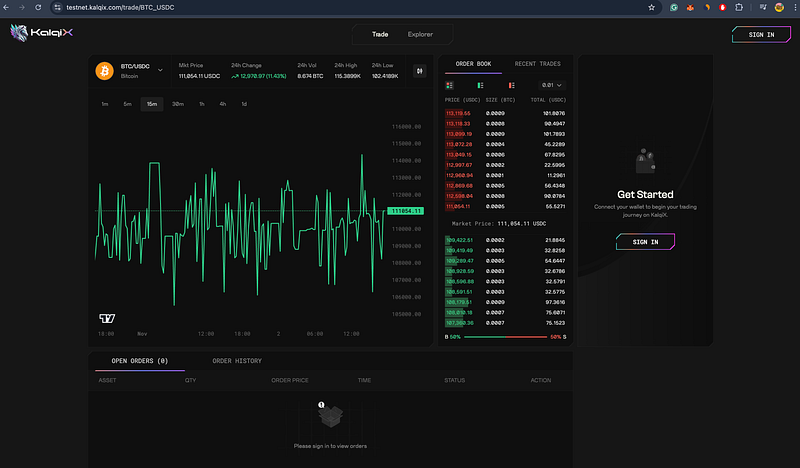Click Sign In in the top header
Screen dimensions: 800x468
760,35
